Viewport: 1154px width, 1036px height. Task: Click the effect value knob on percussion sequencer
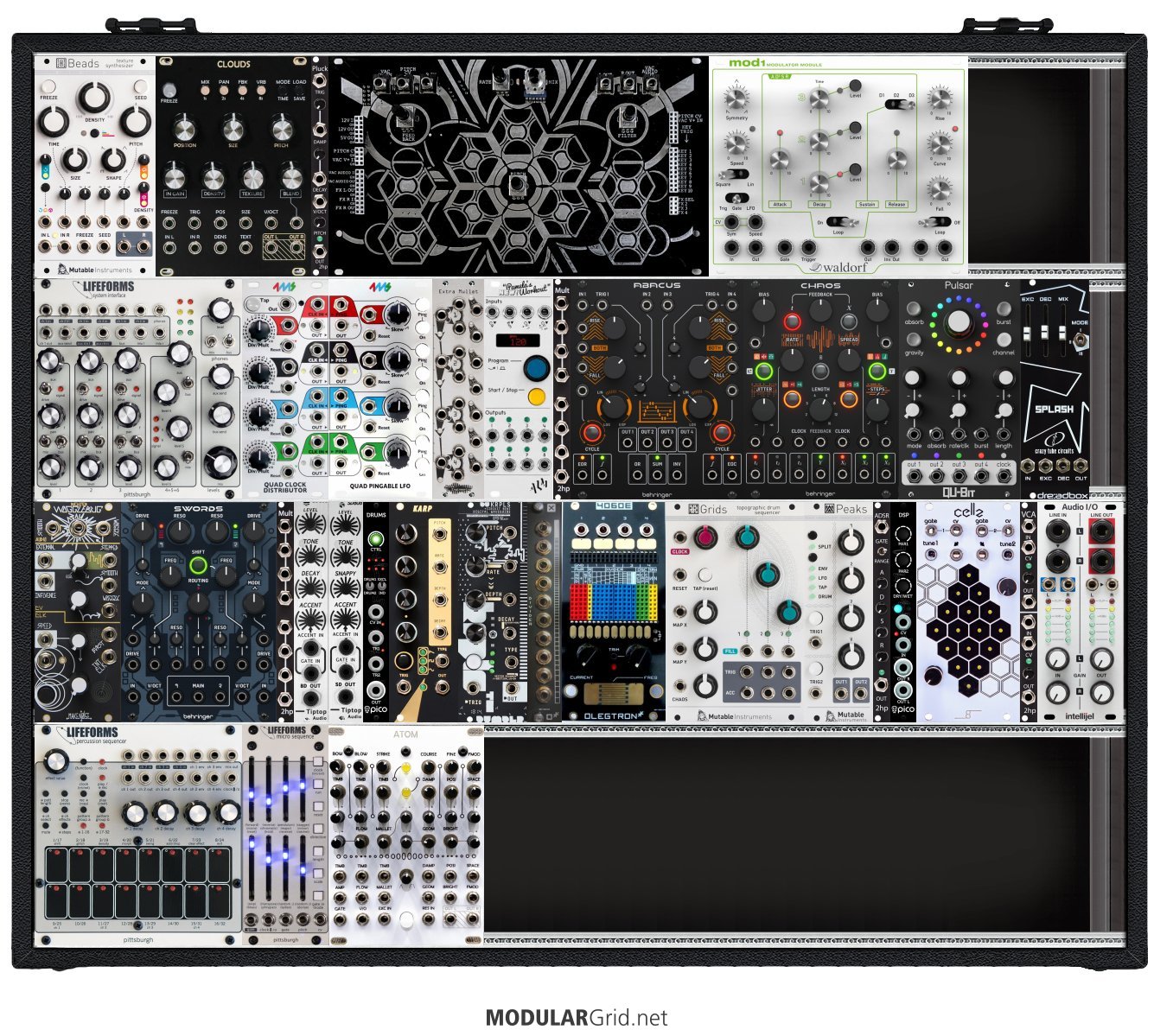click(56, 761)
